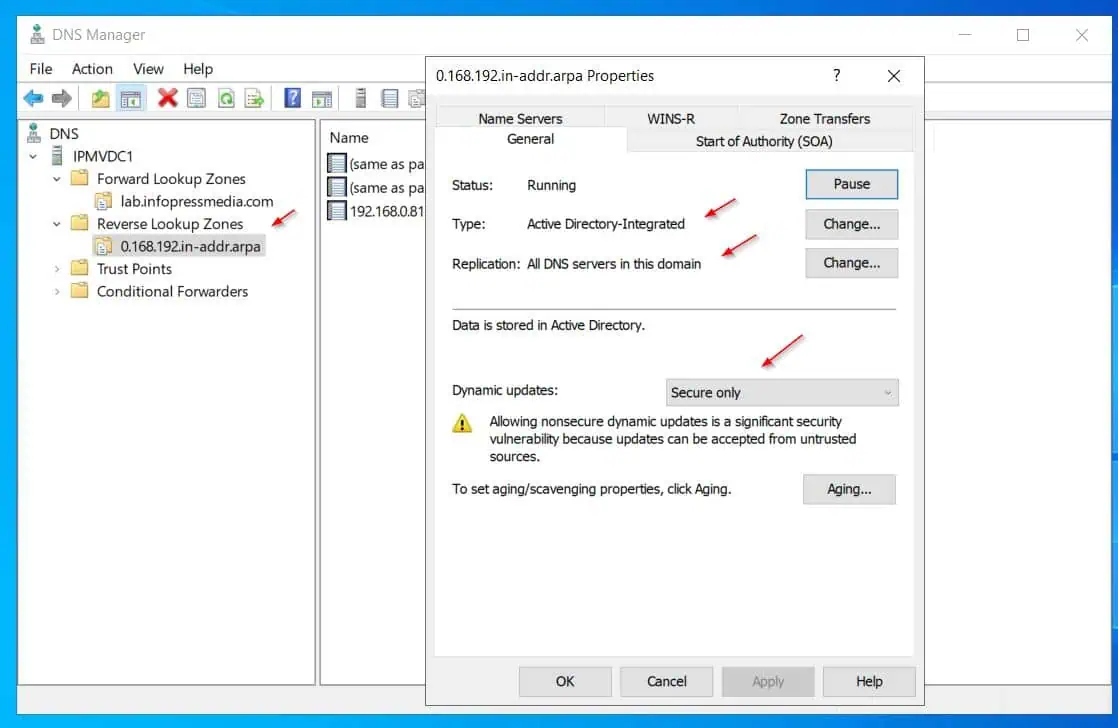Click Change button next to Replication

click(851, 263)
